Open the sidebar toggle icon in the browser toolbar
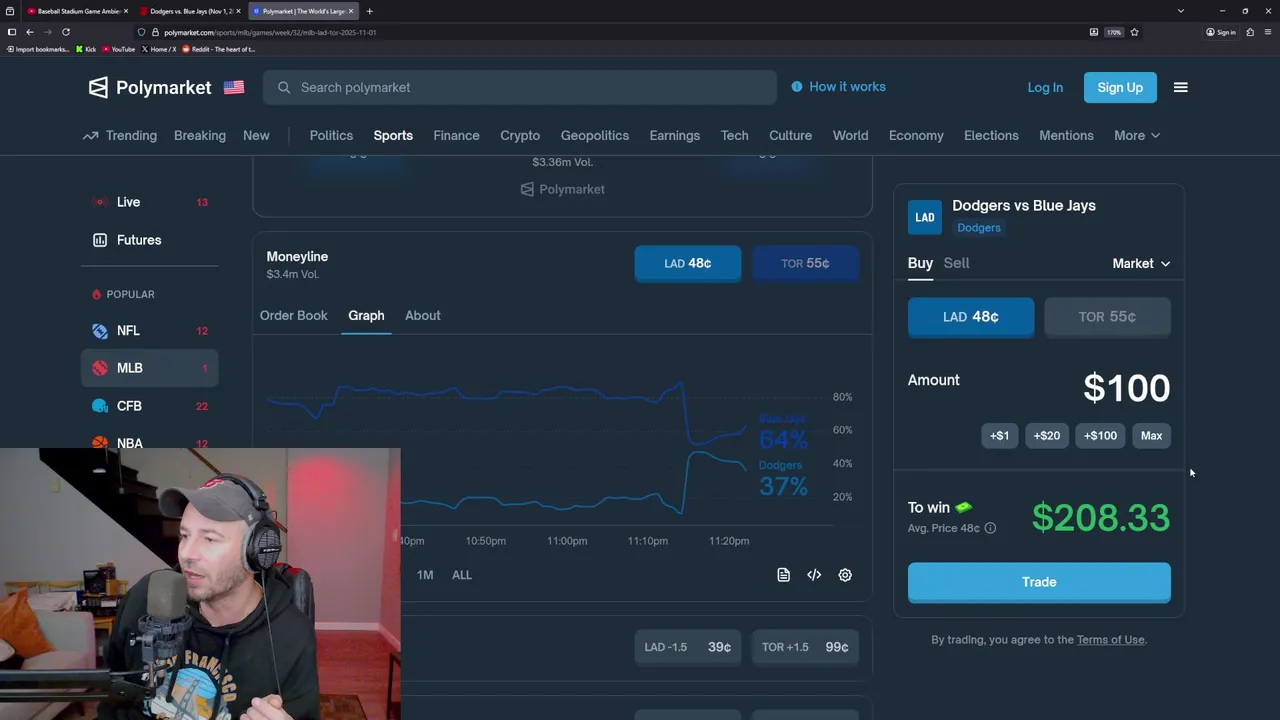The image size is (1280, 720). tap(12, 32)
